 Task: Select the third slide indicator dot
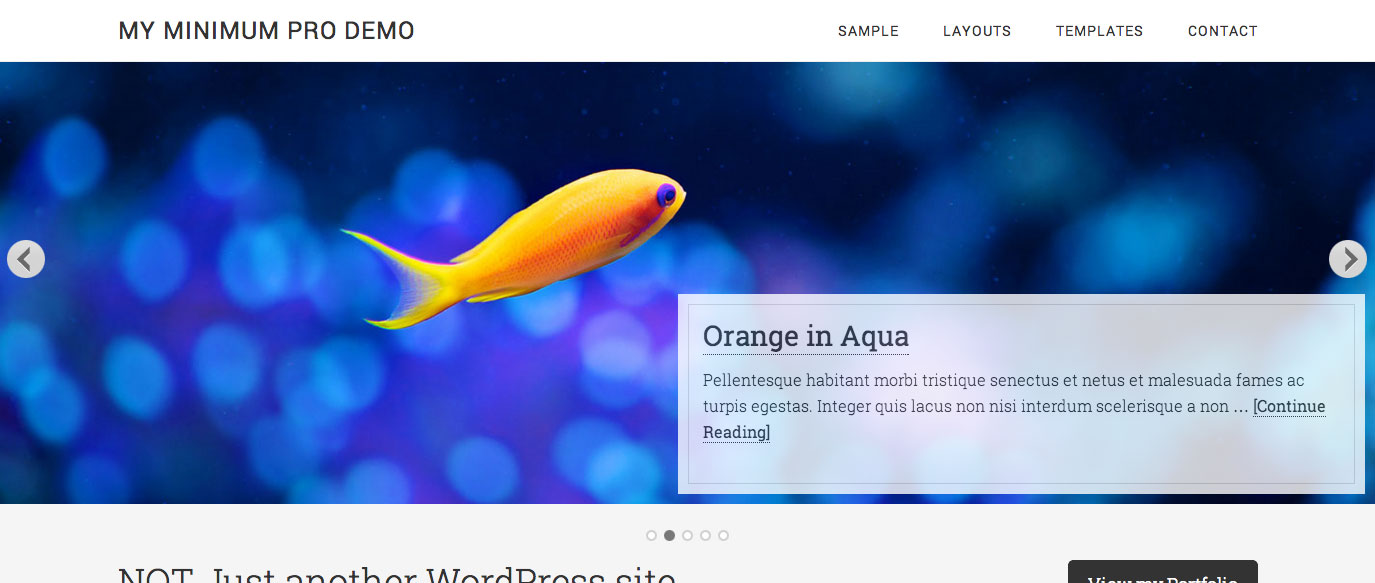687,535
